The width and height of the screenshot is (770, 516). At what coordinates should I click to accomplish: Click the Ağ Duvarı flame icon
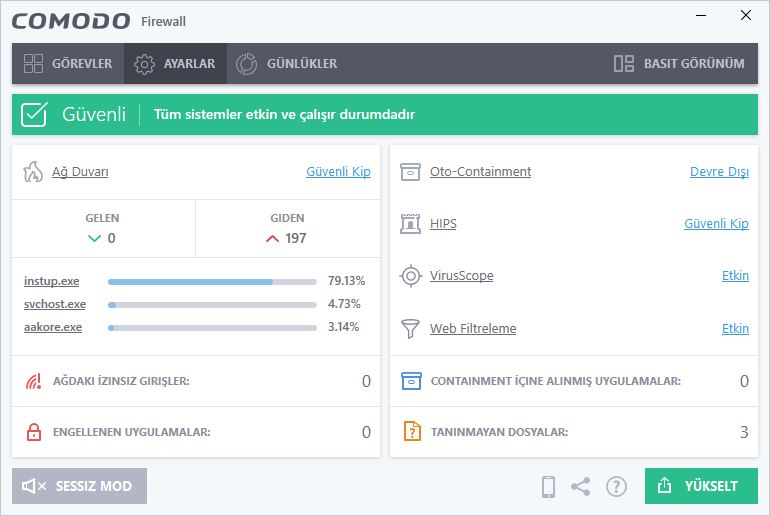coord(33,172)
